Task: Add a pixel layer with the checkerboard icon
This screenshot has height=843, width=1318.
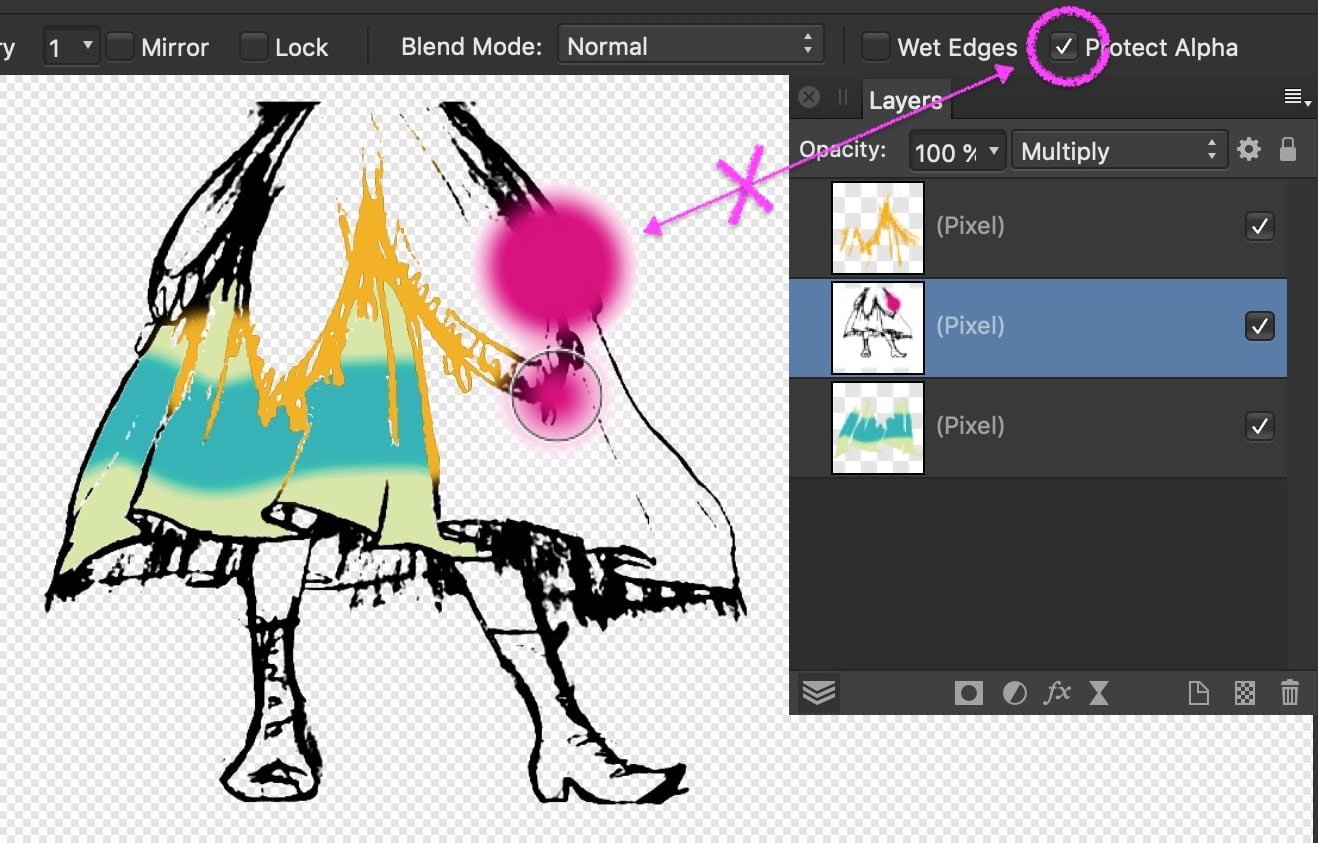Action: coord(1245,693)
